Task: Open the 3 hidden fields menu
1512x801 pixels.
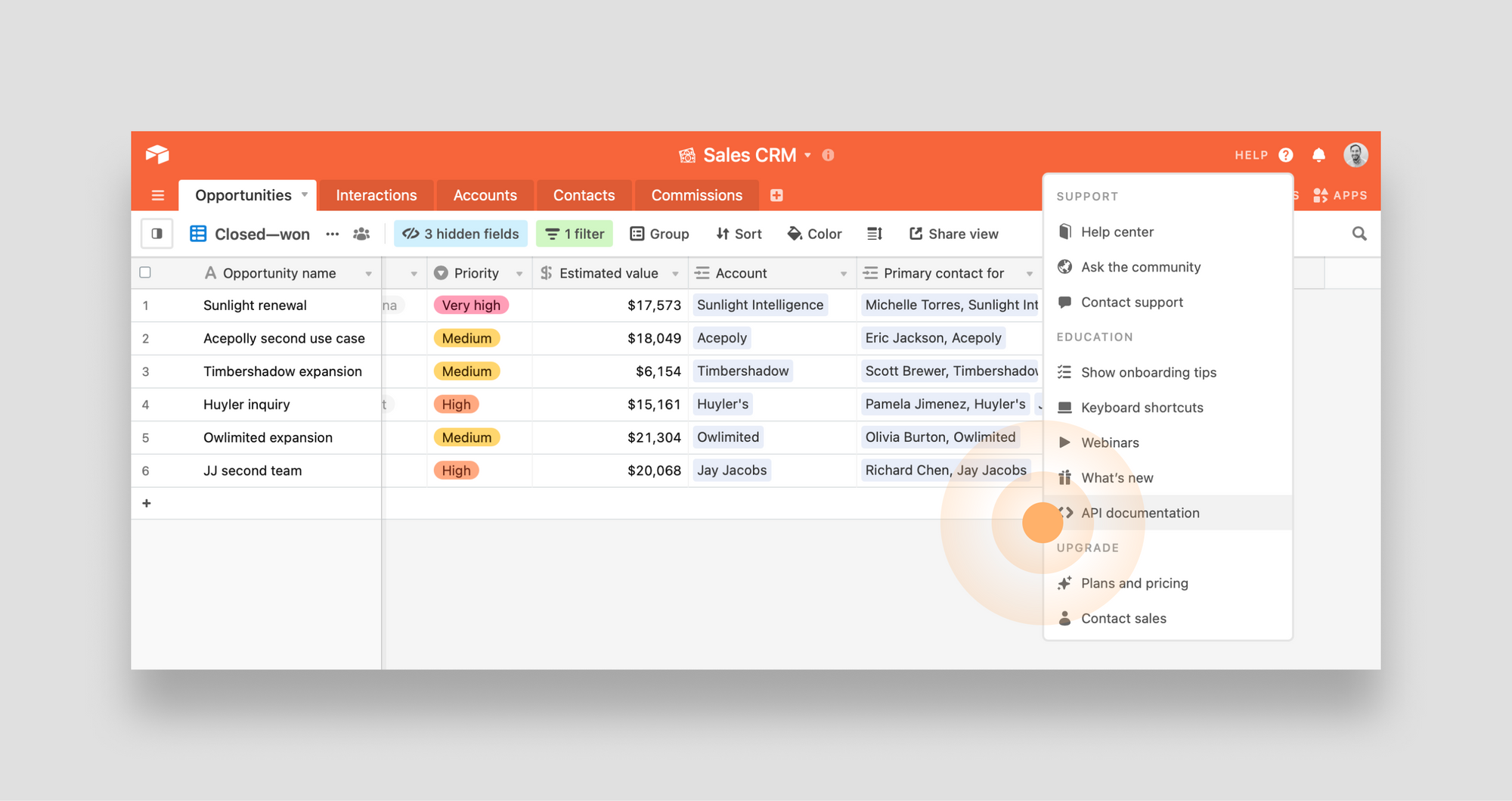Action: [x=460, y=234]
